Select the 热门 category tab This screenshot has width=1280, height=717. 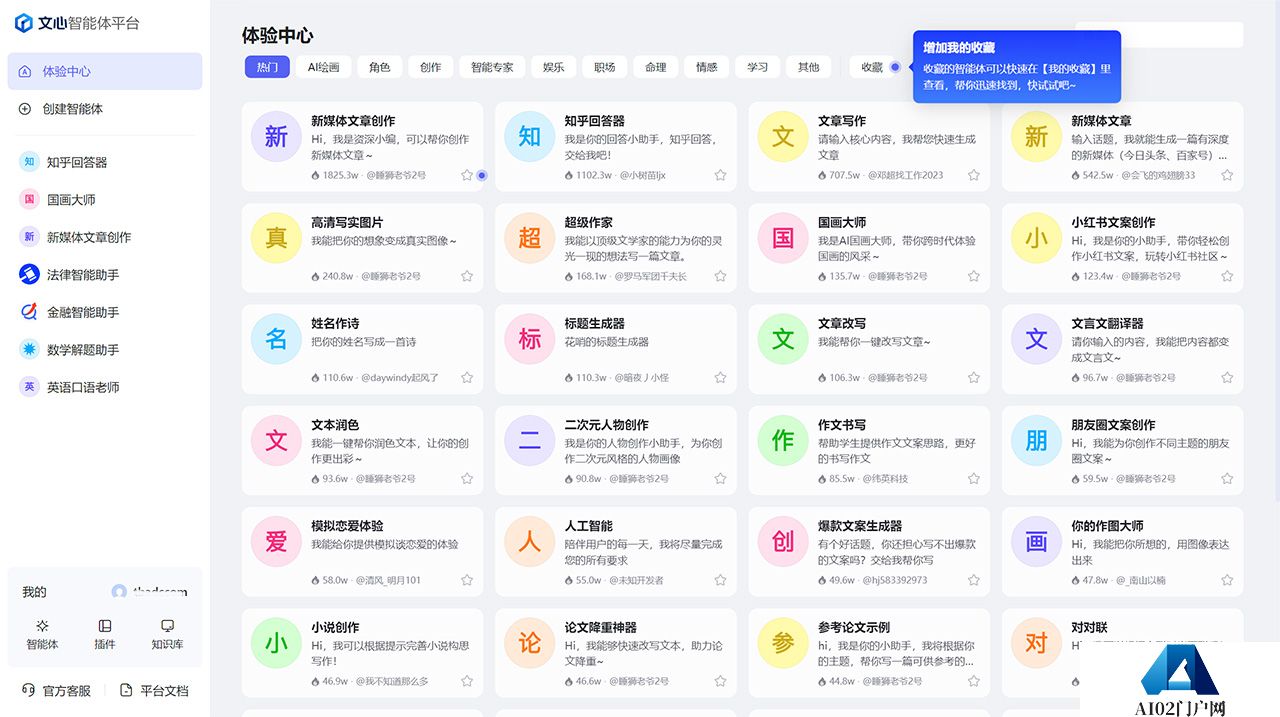[267, 67]
